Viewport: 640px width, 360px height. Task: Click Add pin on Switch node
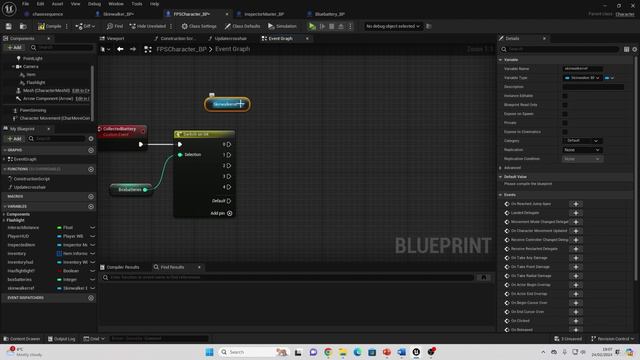click(222, 213)
